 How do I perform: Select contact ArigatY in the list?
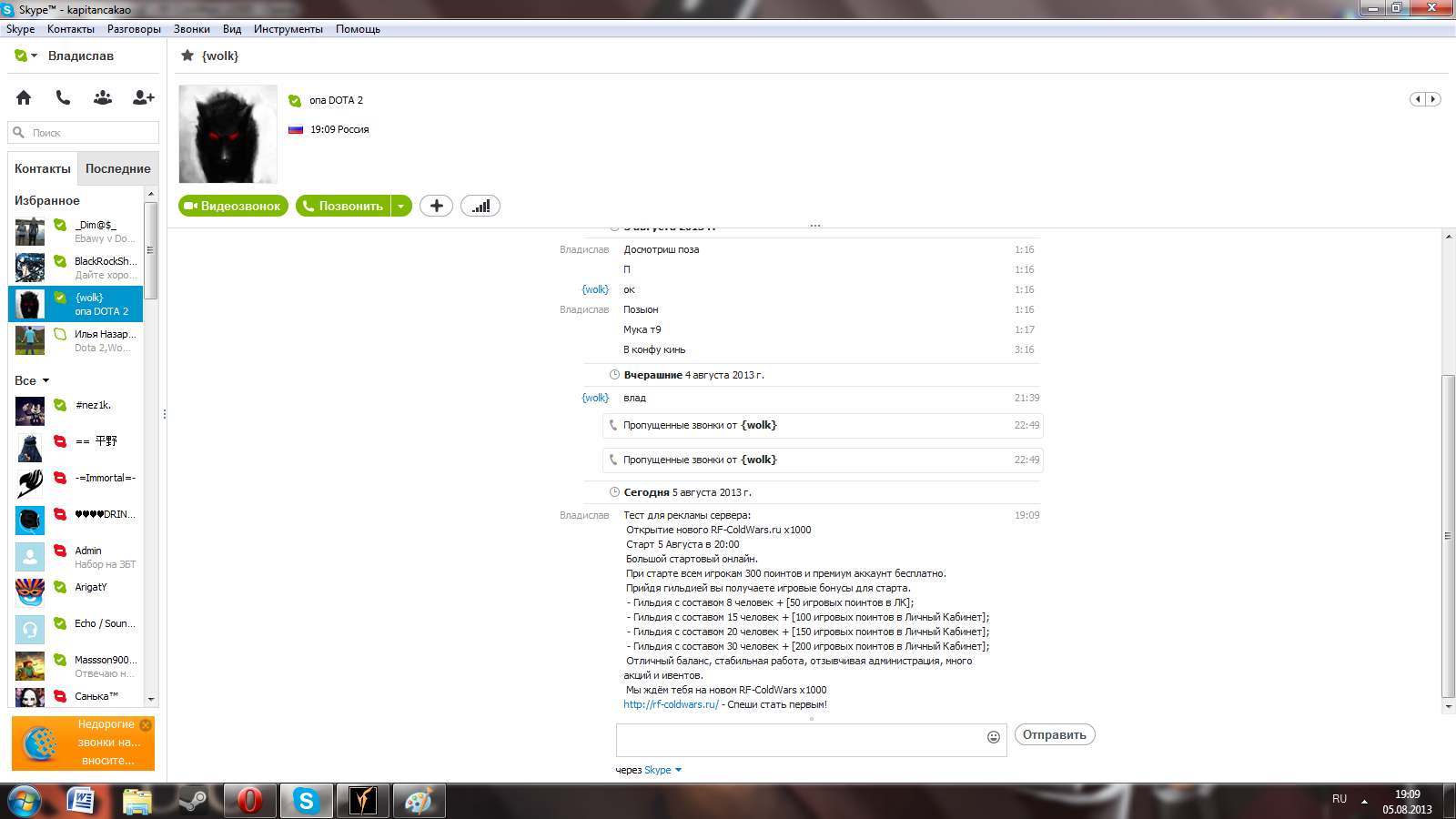(x=76, y=593)
